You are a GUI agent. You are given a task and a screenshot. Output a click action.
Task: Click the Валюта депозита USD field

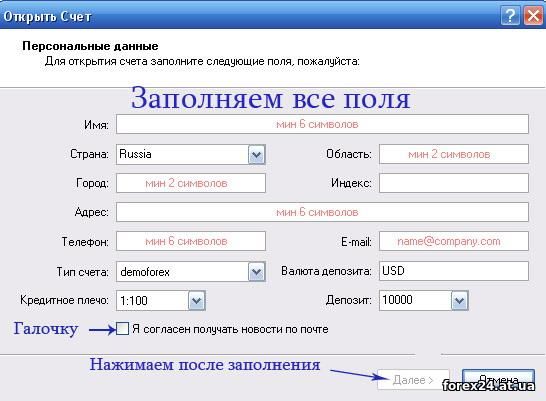click(x=454, y=271)
